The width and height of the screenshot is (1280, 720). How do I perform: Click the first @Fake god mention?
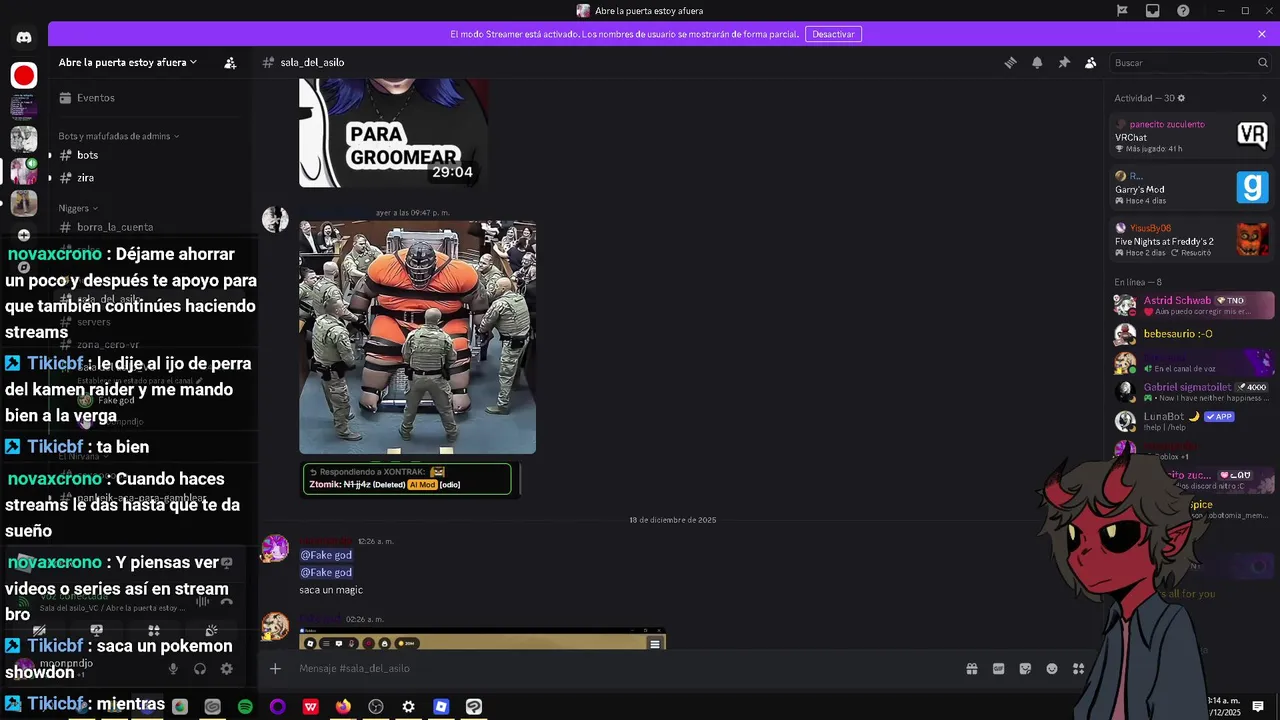(326, 555)
